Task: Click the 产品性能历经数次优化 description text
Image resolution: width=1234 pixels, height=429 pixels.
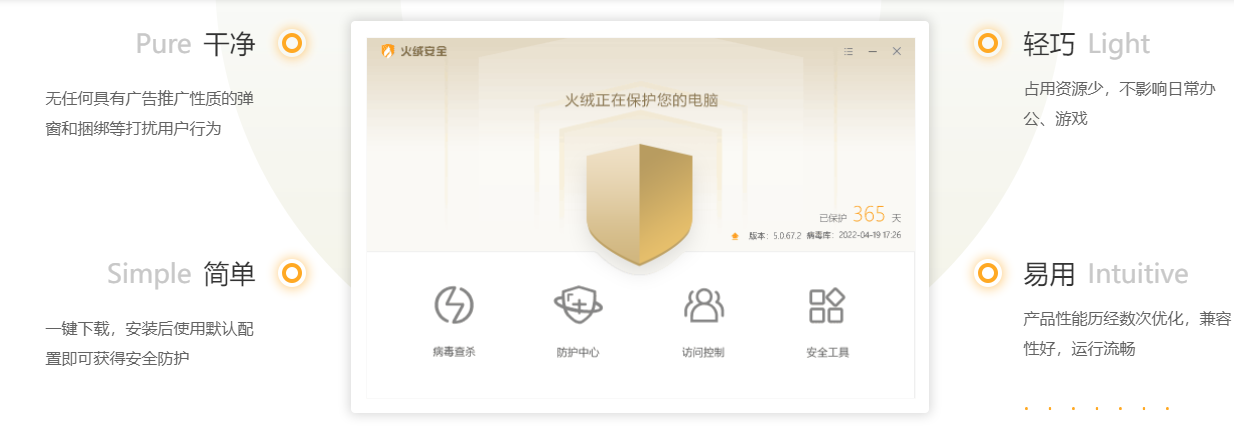Action: tap(1127, 334)
